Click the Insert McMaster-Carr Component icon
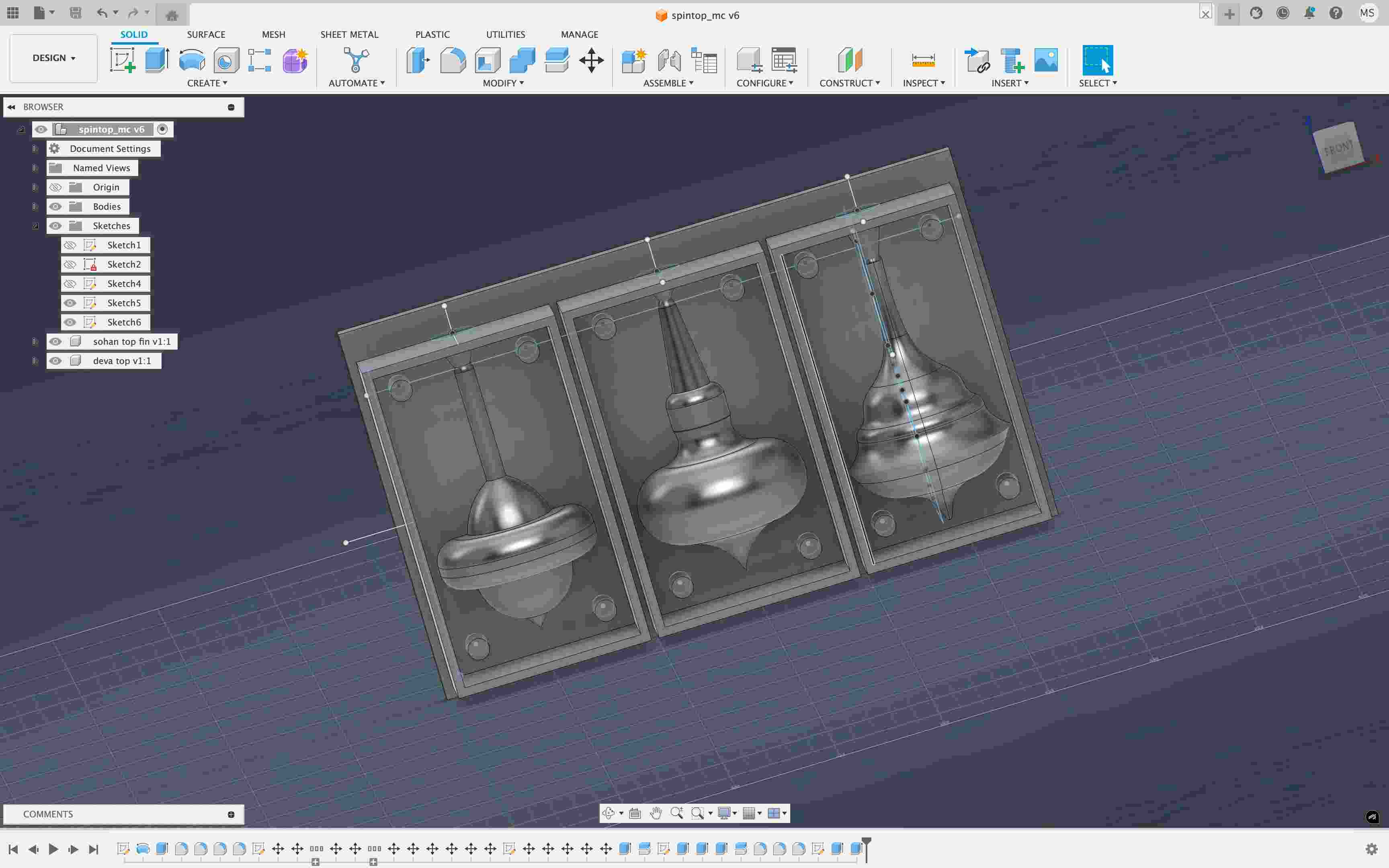Screen dimensions: 1389x868 1012,60
